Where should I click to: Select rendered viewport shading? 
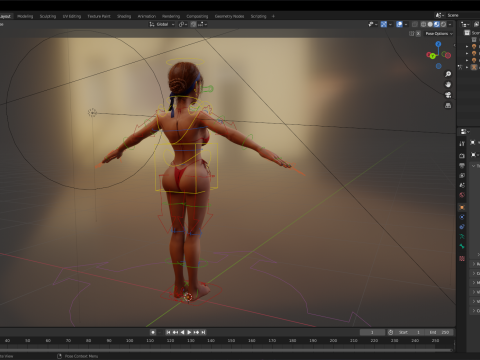(x=443, y=24)
